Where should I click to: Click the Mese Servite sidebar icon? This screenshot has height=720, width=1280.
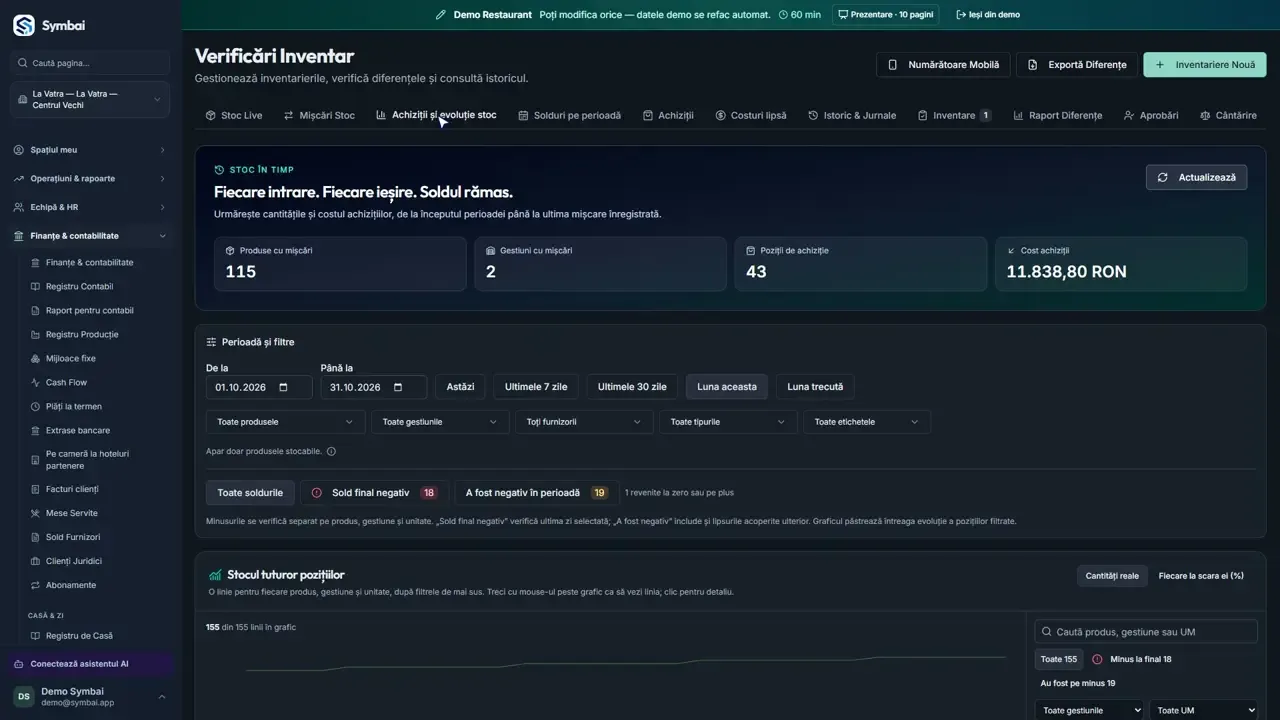pyautogui.click(x=36, y=514)
